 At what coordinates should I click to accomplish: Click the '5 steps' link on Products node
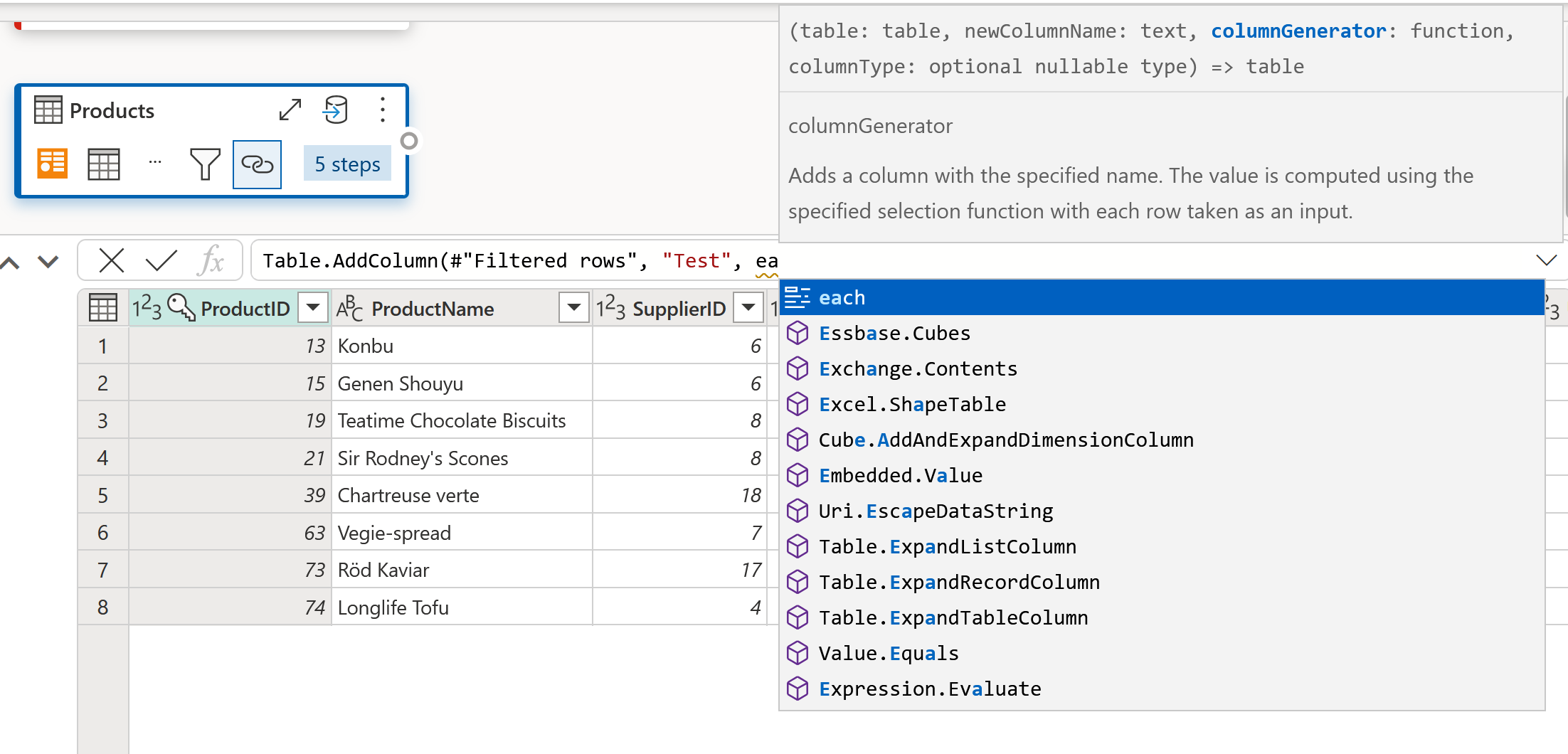346,164
